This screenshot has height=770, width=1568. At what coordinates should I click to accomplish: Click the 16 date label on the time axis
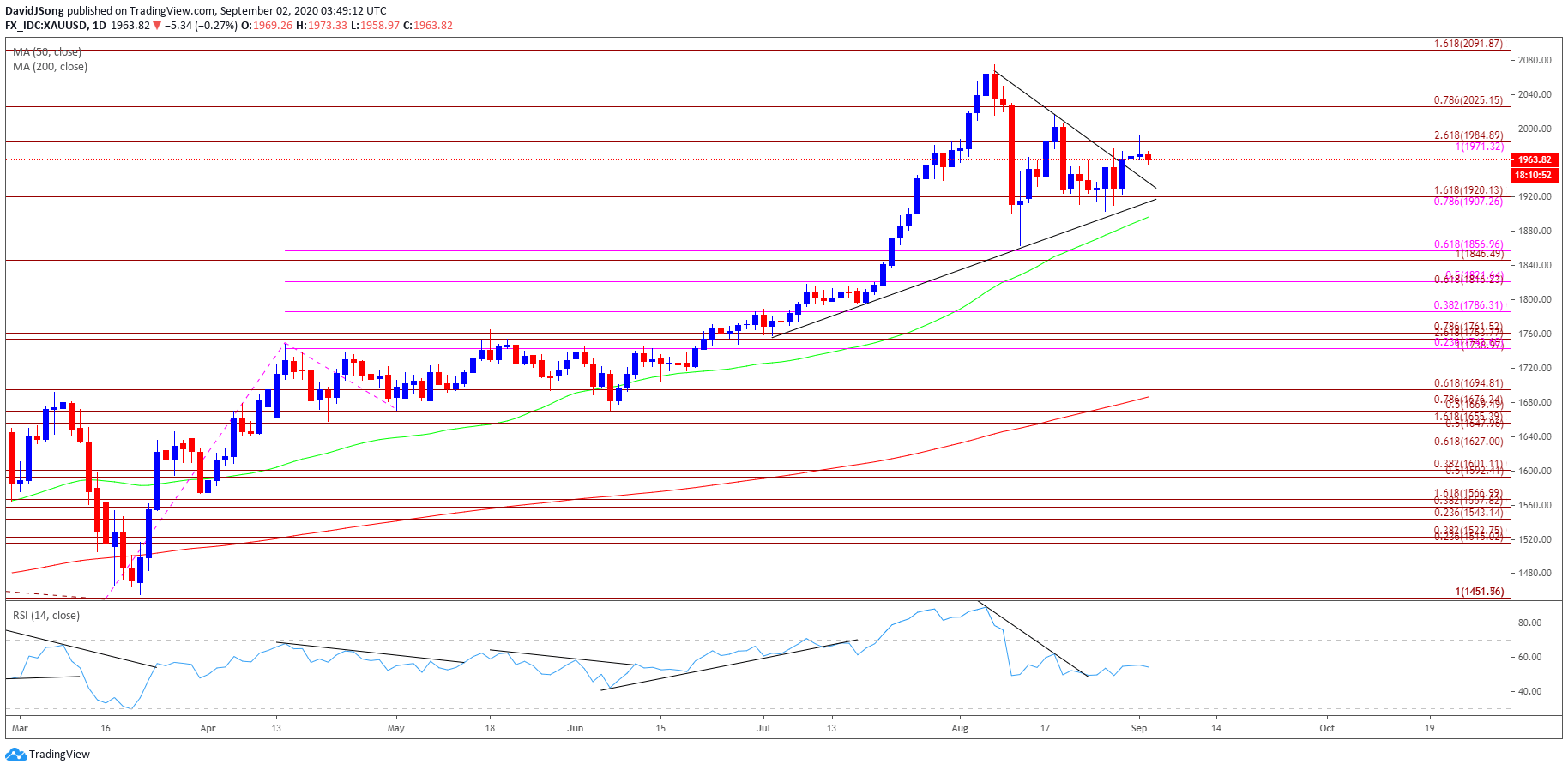pyautogui.click(x=106, y=729)
